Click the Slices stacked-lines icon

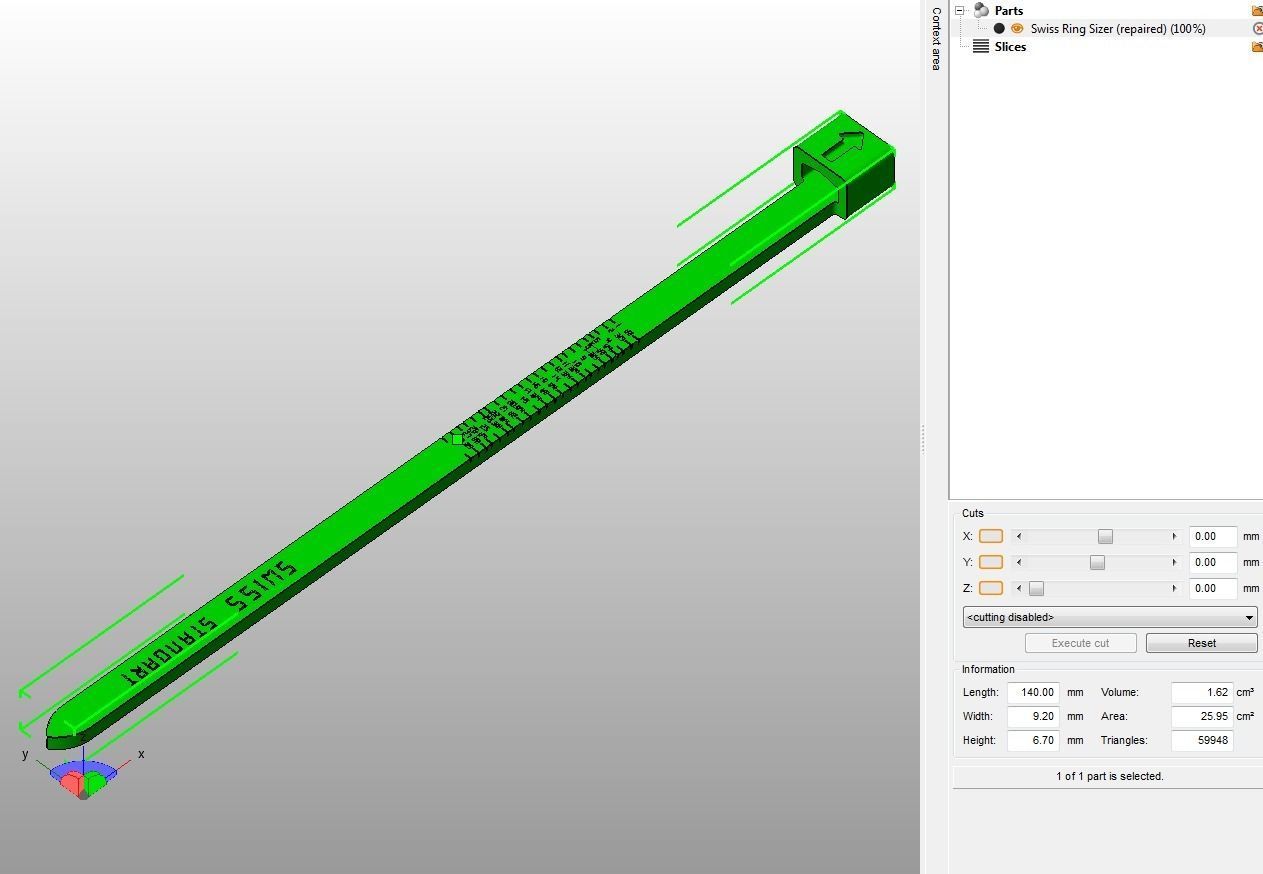tap(981, 46)
